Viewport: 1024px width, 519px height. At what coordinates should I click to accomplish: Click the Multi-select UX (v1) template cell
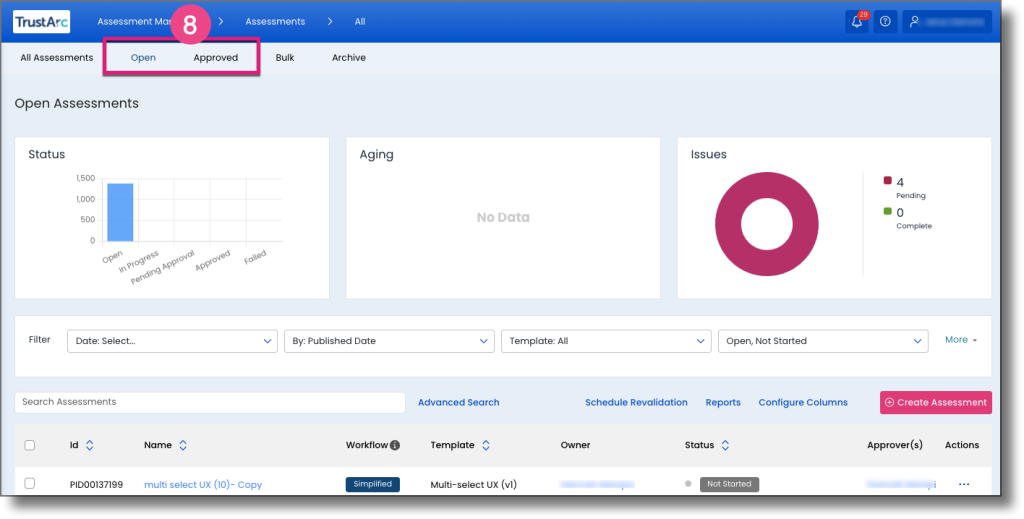click(x=473, y=484)
